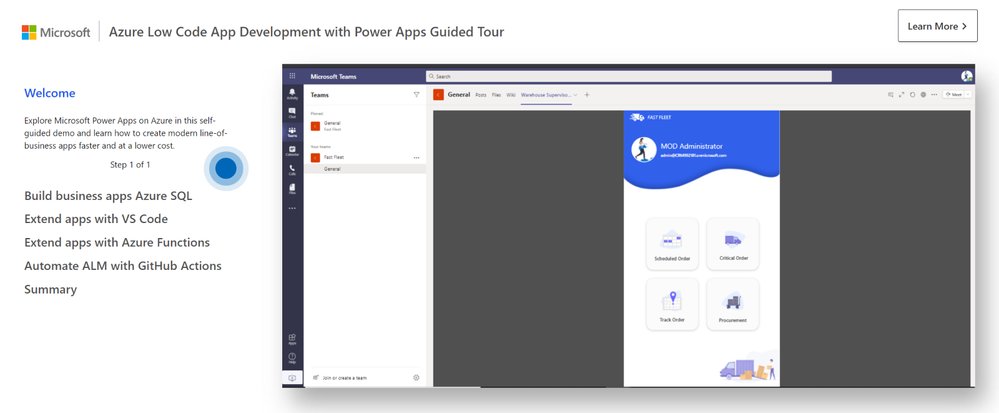Click the more apps ellipsis in left rail
The height and width of the screenshot is (413, 999).
pyautogui.click(x=292, y=208)
